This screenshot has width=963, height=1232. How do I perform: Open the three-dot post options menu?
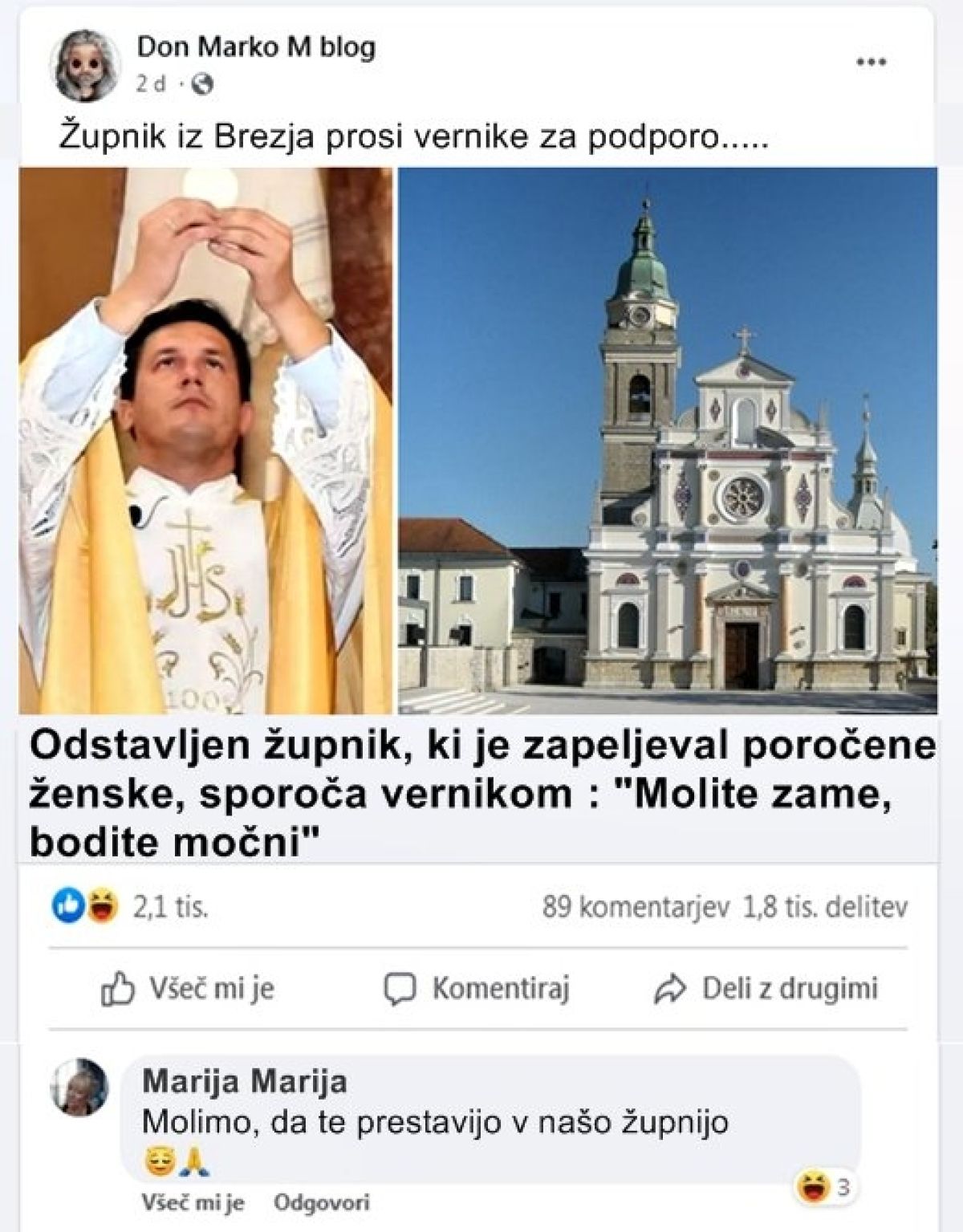(x=872, y=63)
